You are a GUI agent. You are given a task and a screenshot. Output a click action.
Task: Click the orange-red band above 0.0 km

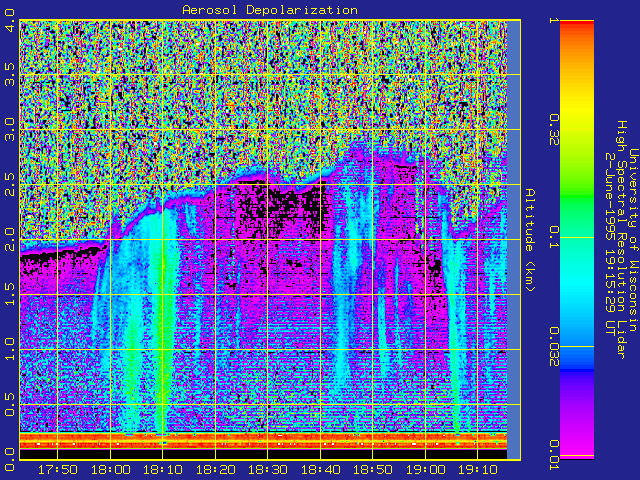click(x=263, y=441)
